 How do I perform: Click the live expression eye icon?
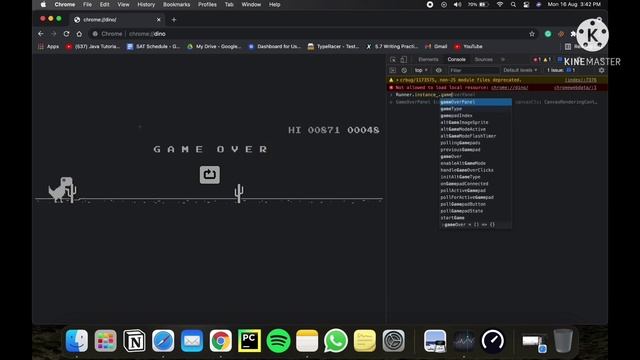point(439,70)
